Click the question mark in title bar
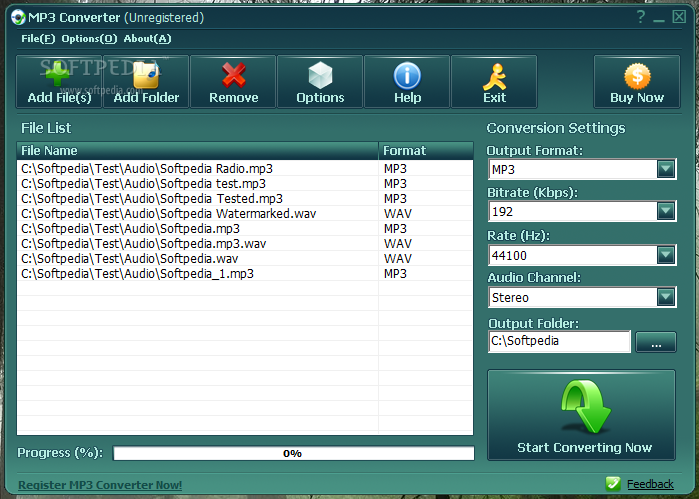 [x=641, y=17]
